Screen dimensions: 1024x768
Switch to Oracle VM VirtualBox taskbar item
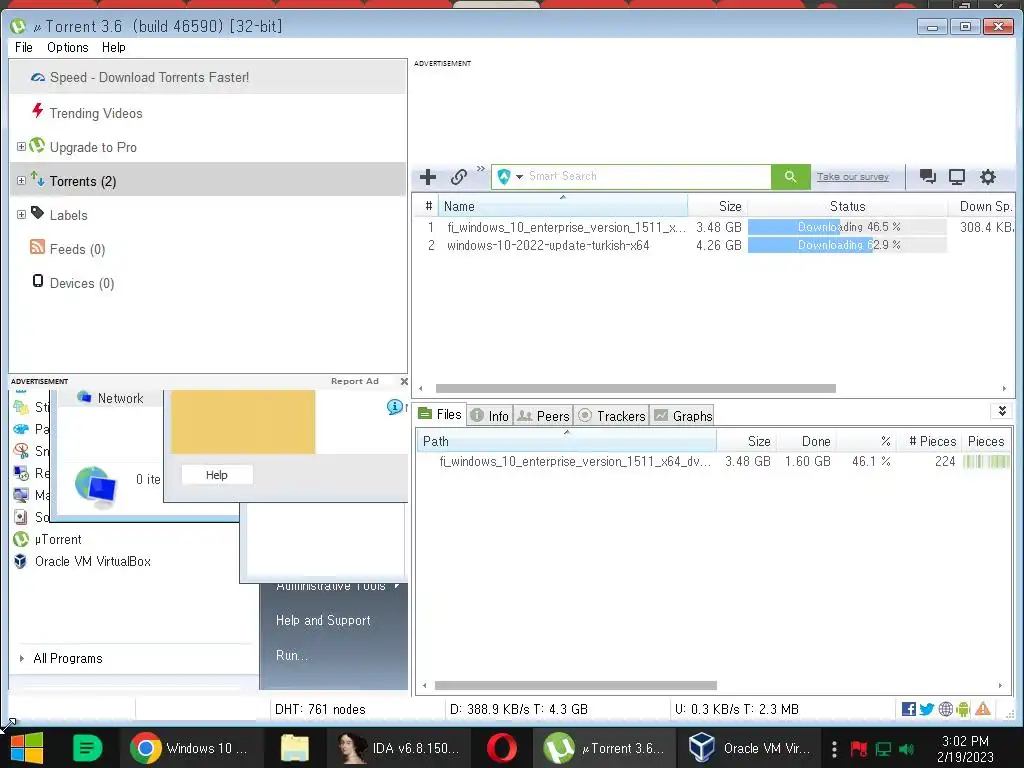751,748
